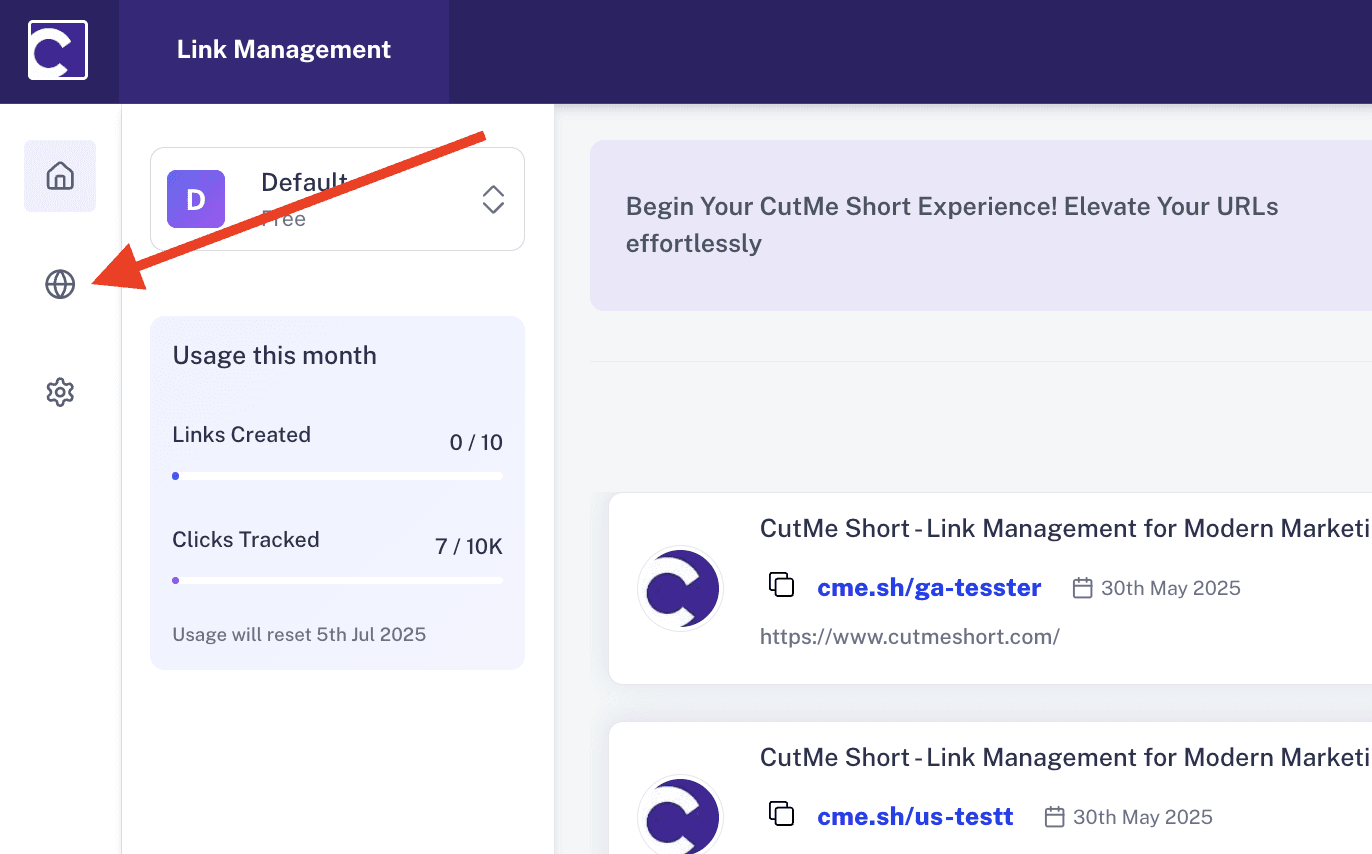1372x854 pixels.
Task: Click the us-testt card title text
Action: coord(1065,757)
